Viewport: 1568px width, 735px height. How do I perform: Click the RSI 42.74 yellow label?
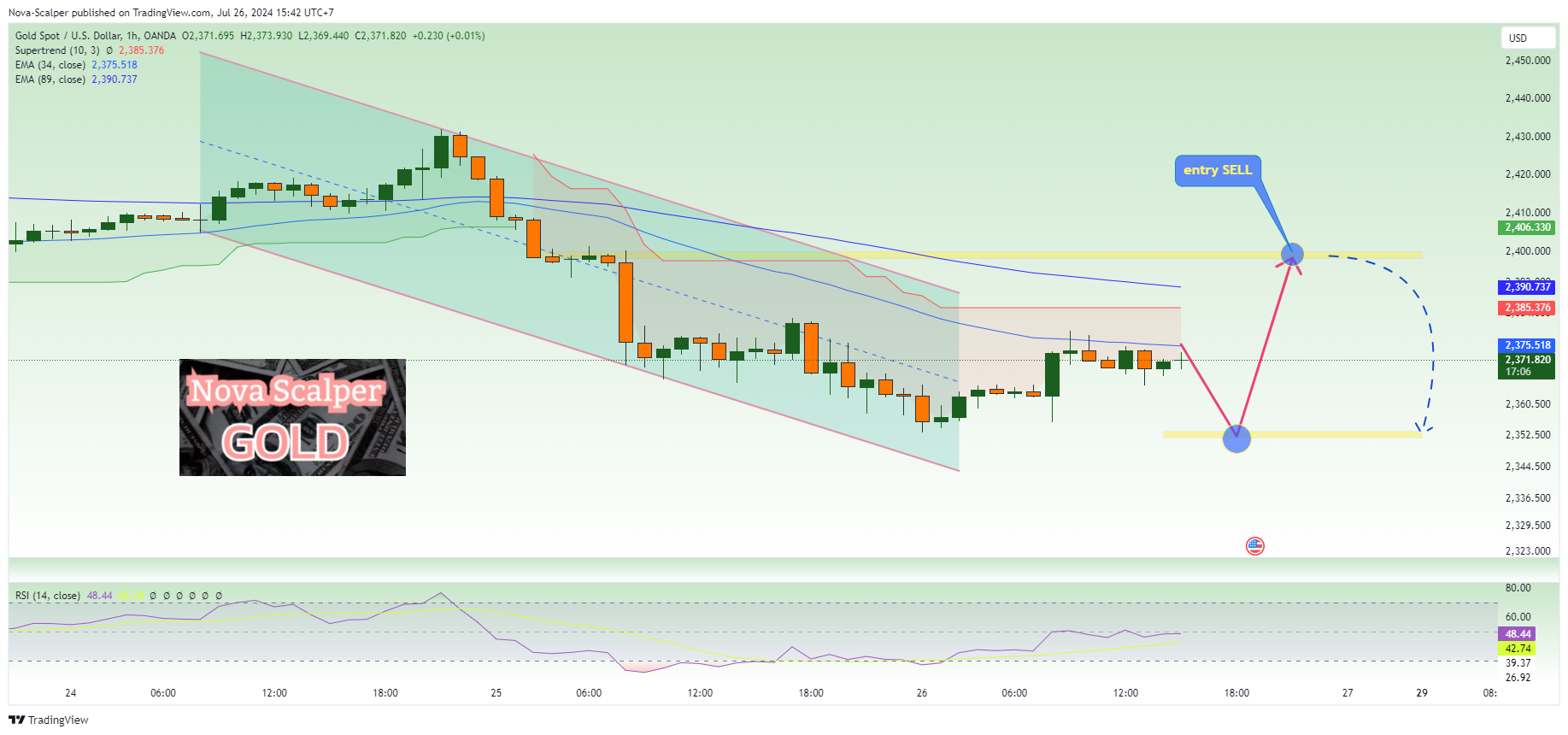pos(1517,649)
